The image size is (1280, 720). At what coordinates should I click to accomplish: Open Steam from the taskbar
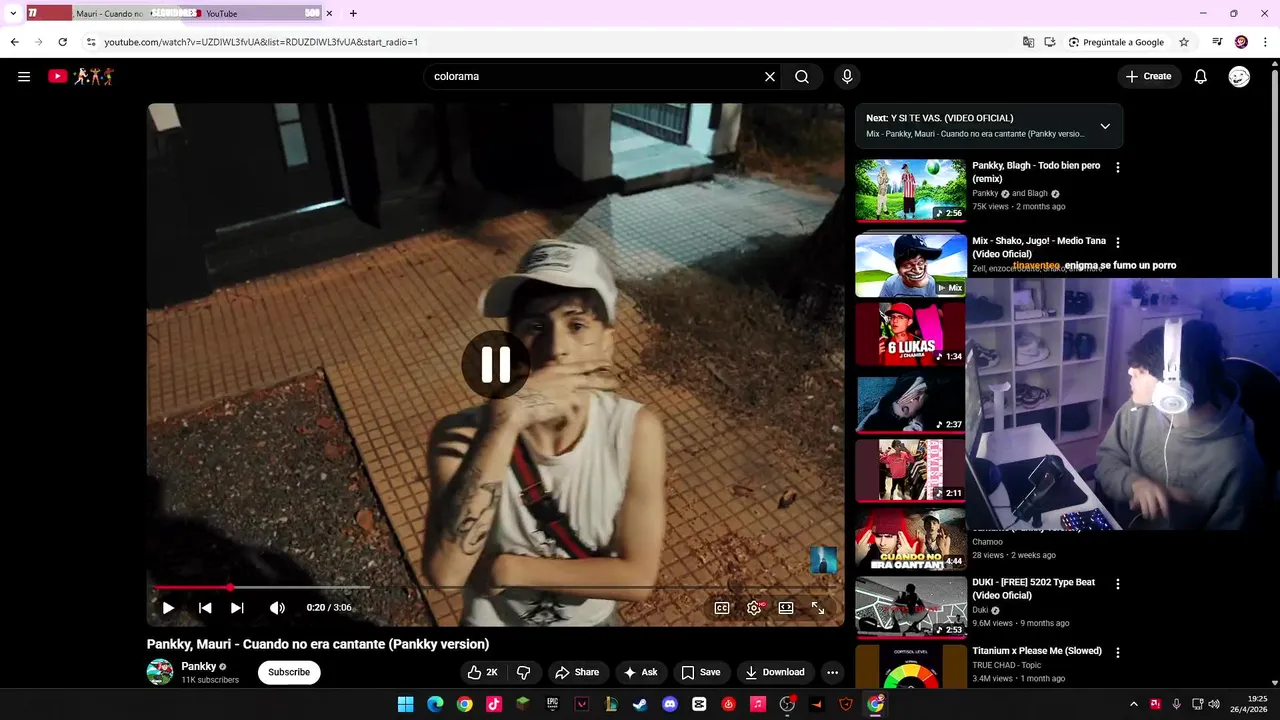click(640, 704)
